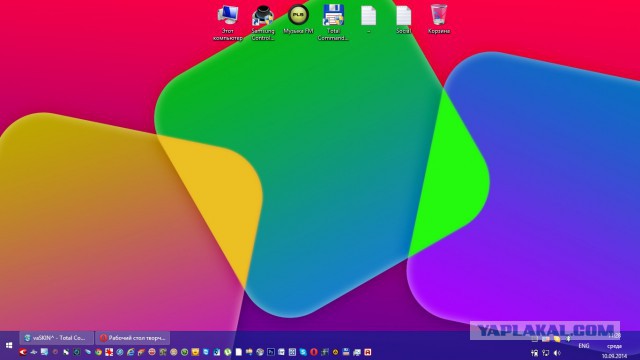Open the red A icon on taskbar

click(367, 352)
